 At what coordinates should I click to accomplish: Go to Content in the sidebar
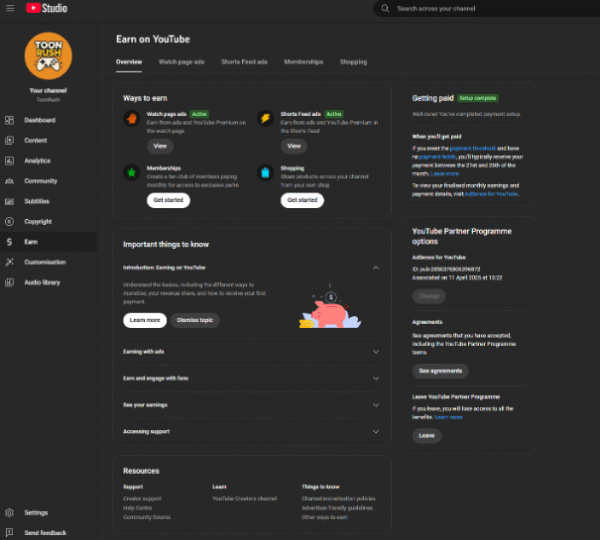click(x=36, y=140)
